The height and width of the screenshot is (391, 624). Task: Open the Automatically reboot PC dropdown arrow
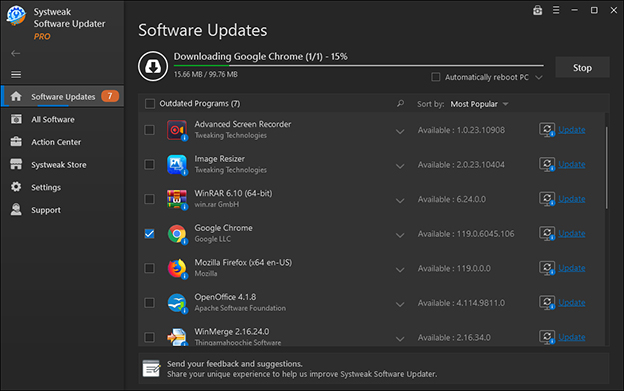[x=539, y=77]
